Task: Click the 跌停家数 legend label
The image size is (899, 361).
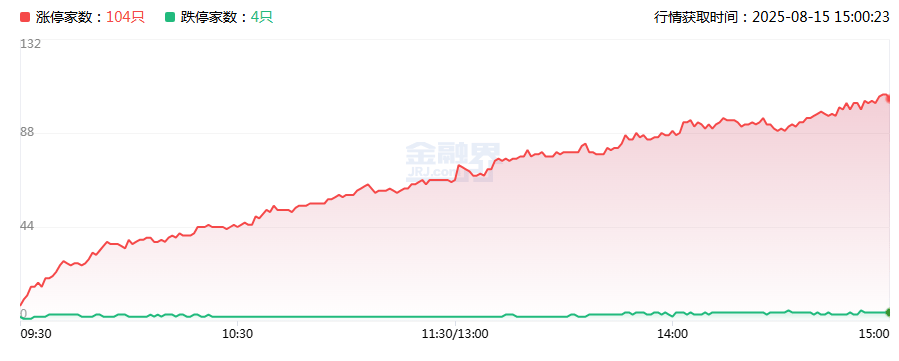Action: [214, 17]
